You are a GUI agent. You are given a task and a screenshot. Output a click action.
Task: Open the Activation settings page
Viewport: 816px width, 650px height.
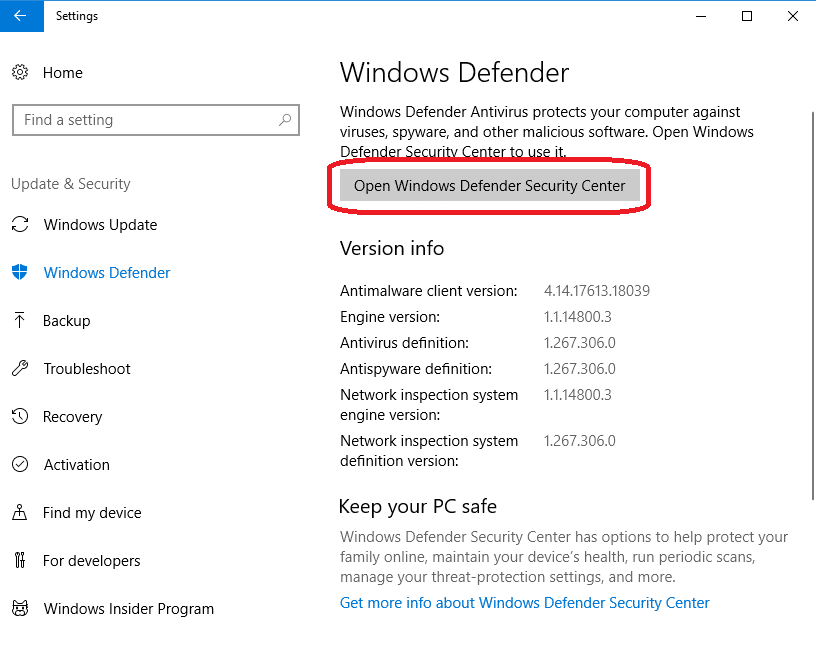click(x=76, y=465)
